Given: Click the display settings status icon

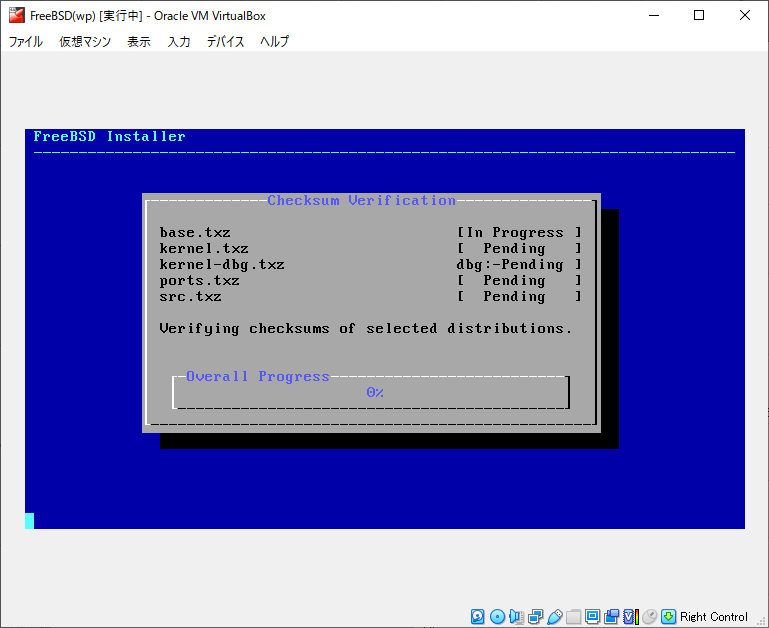Looking at the screenshot, I should pyautogui.click(x=592, y=616).
